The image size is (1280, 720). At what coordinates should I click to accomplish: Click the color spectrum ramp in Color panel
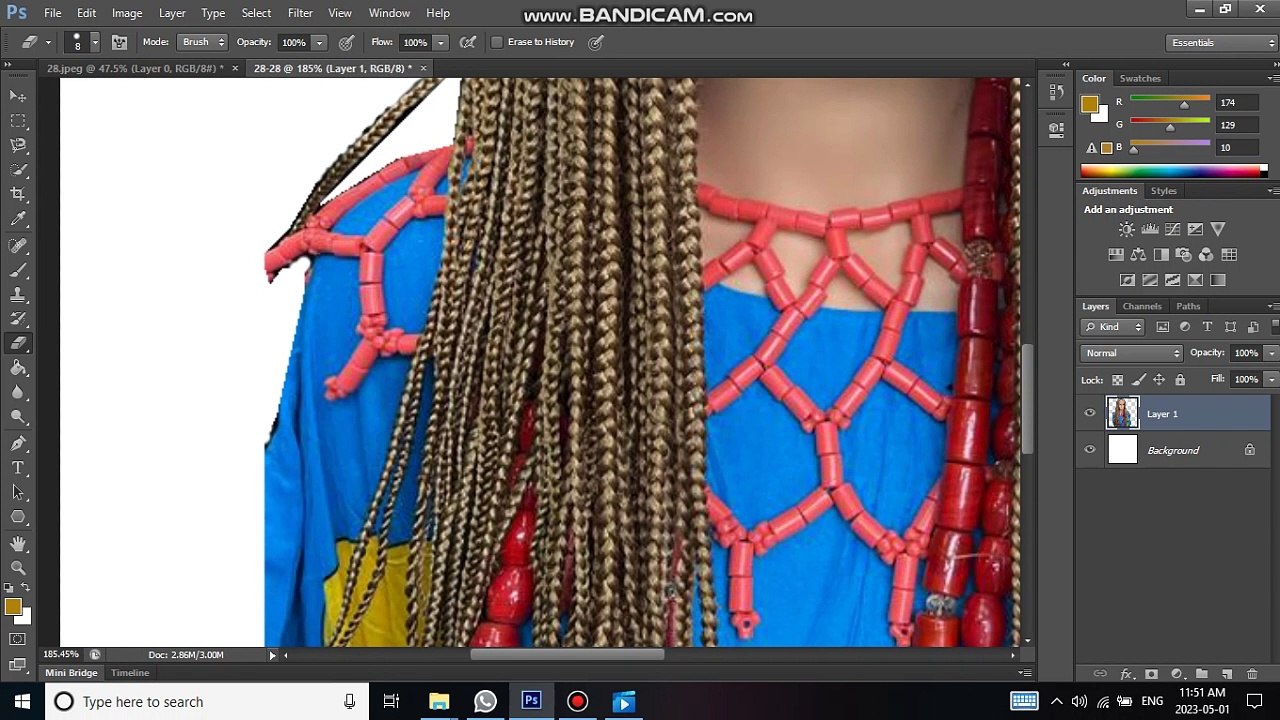tap(1174, 171)
